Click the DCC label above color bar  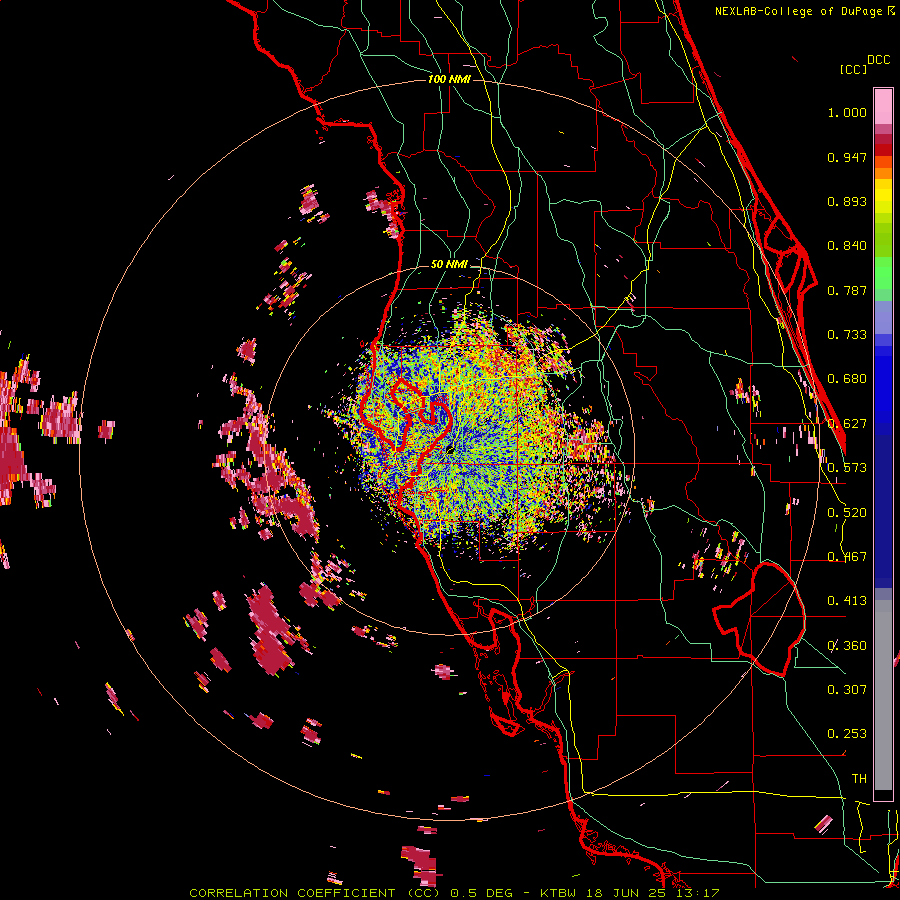pos(878,60)
